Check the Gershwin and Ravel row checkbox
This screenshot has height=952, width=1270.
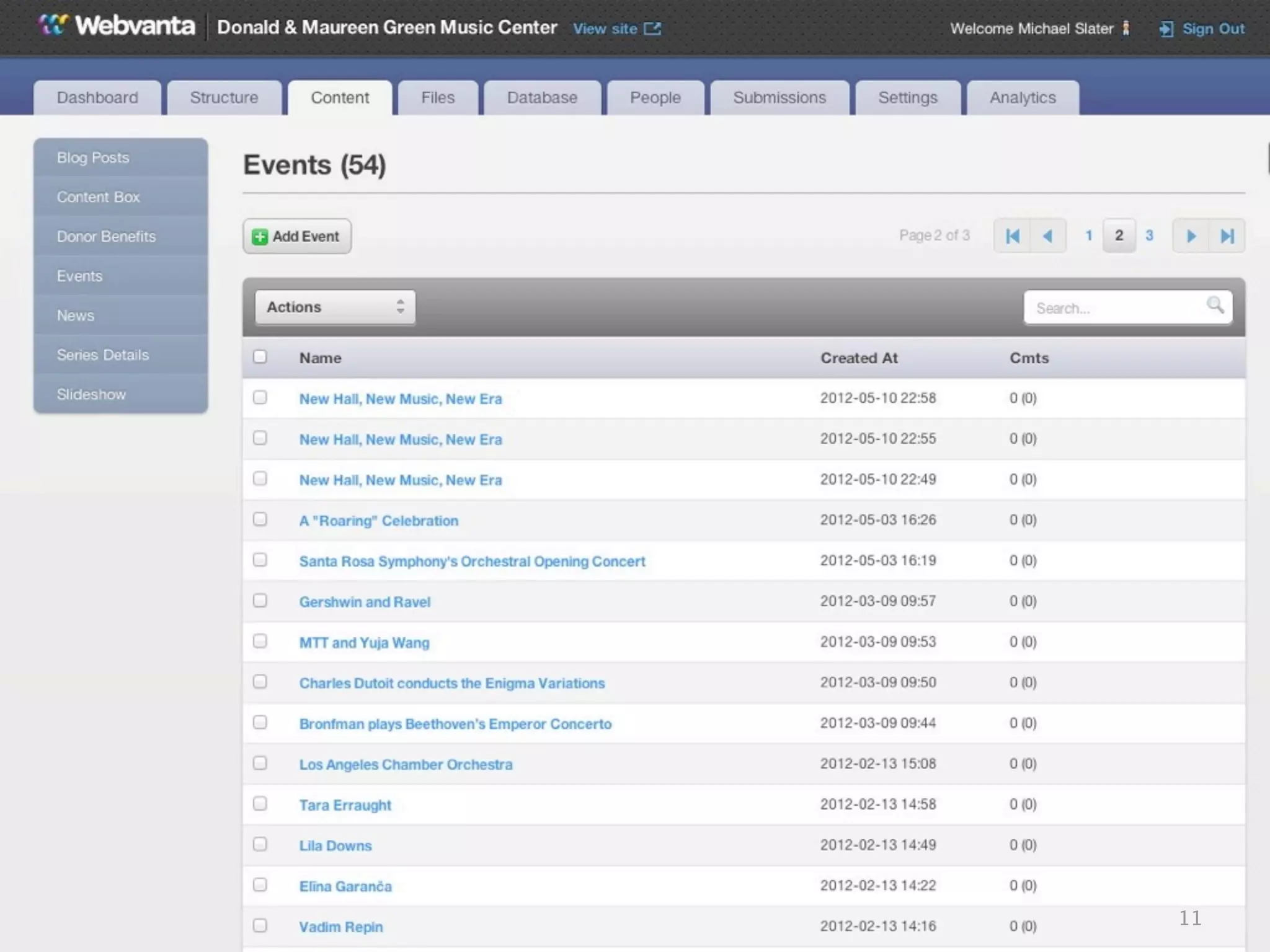260,601
